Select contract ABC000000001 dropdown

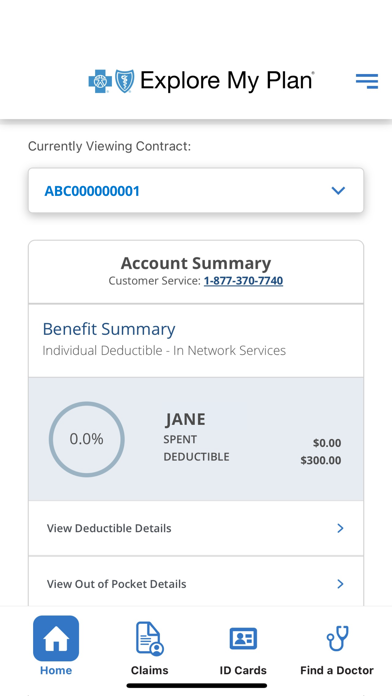196,191
